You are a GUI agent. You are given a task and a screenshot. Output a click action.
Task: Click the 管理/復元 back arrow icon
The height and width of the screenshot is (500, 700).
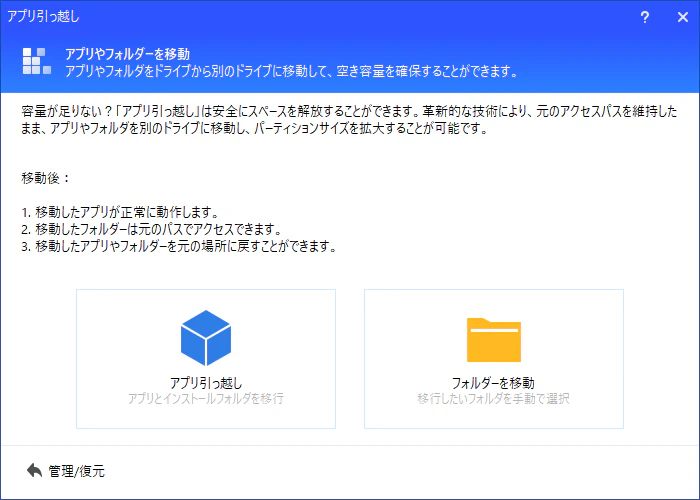[34, 470]
